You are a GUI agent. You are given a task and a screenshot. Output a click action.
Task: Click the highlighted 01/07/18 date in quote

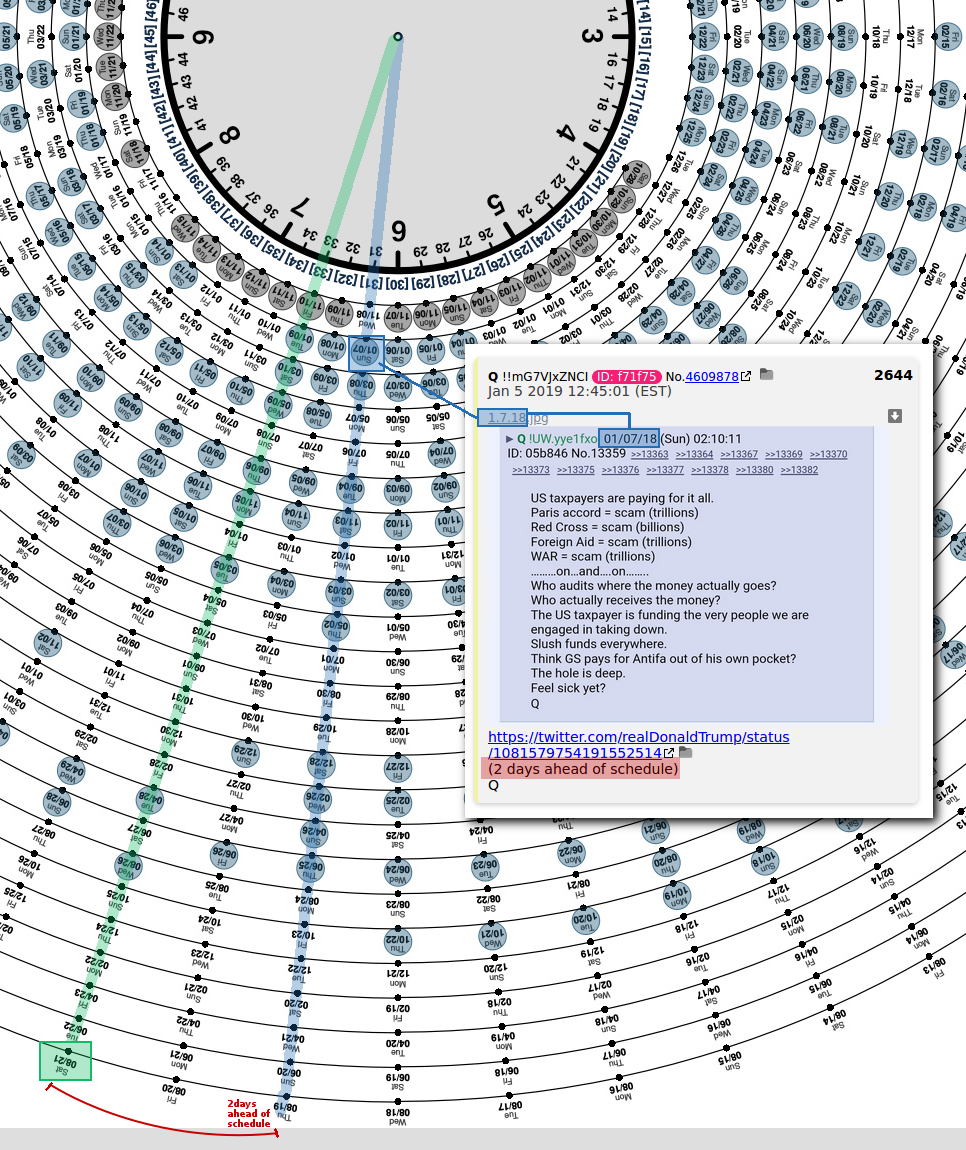(x=630, y=439)
